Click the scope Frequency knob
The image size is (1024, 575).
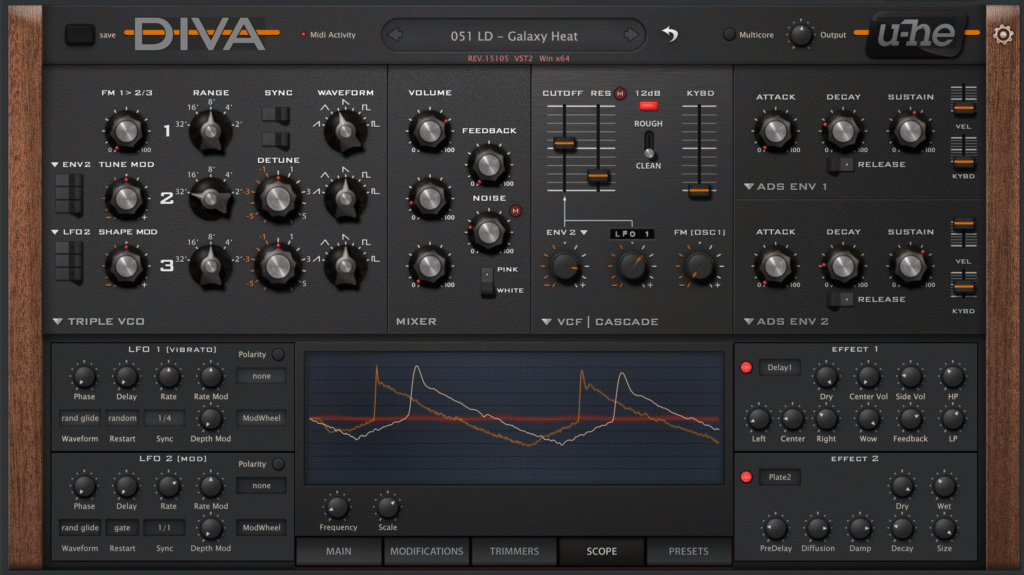[337, 507]
